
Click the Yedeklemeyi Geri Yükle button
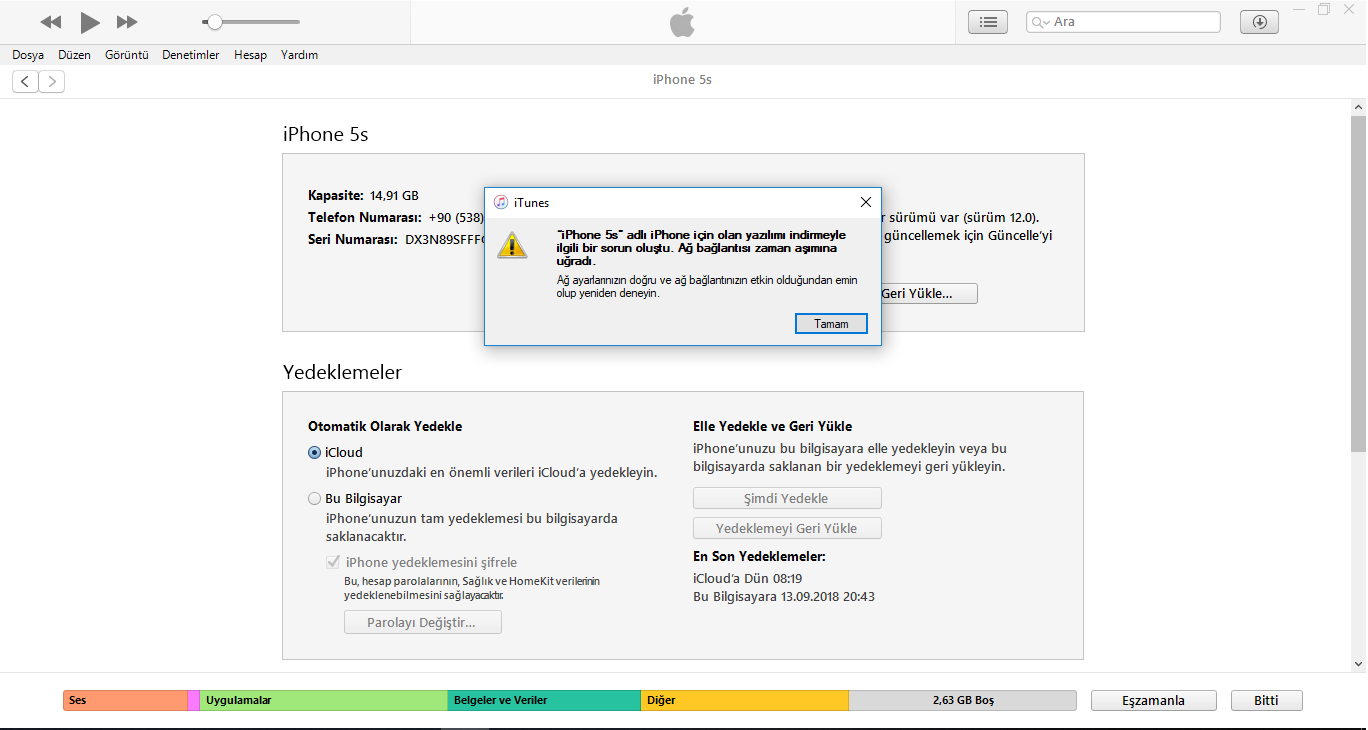pos(787,528)
